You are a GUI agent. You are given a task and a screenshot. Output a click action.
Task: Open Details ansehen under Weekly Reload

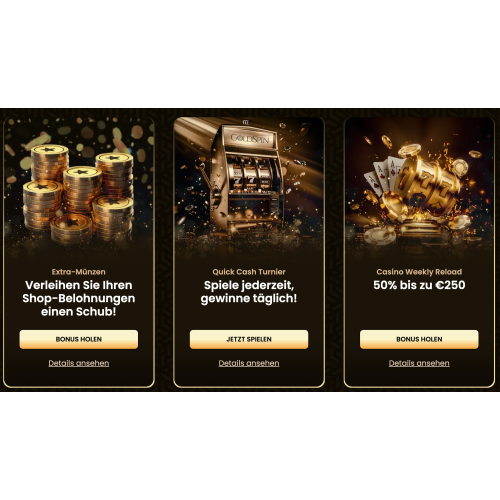click(x=419, y=363)
